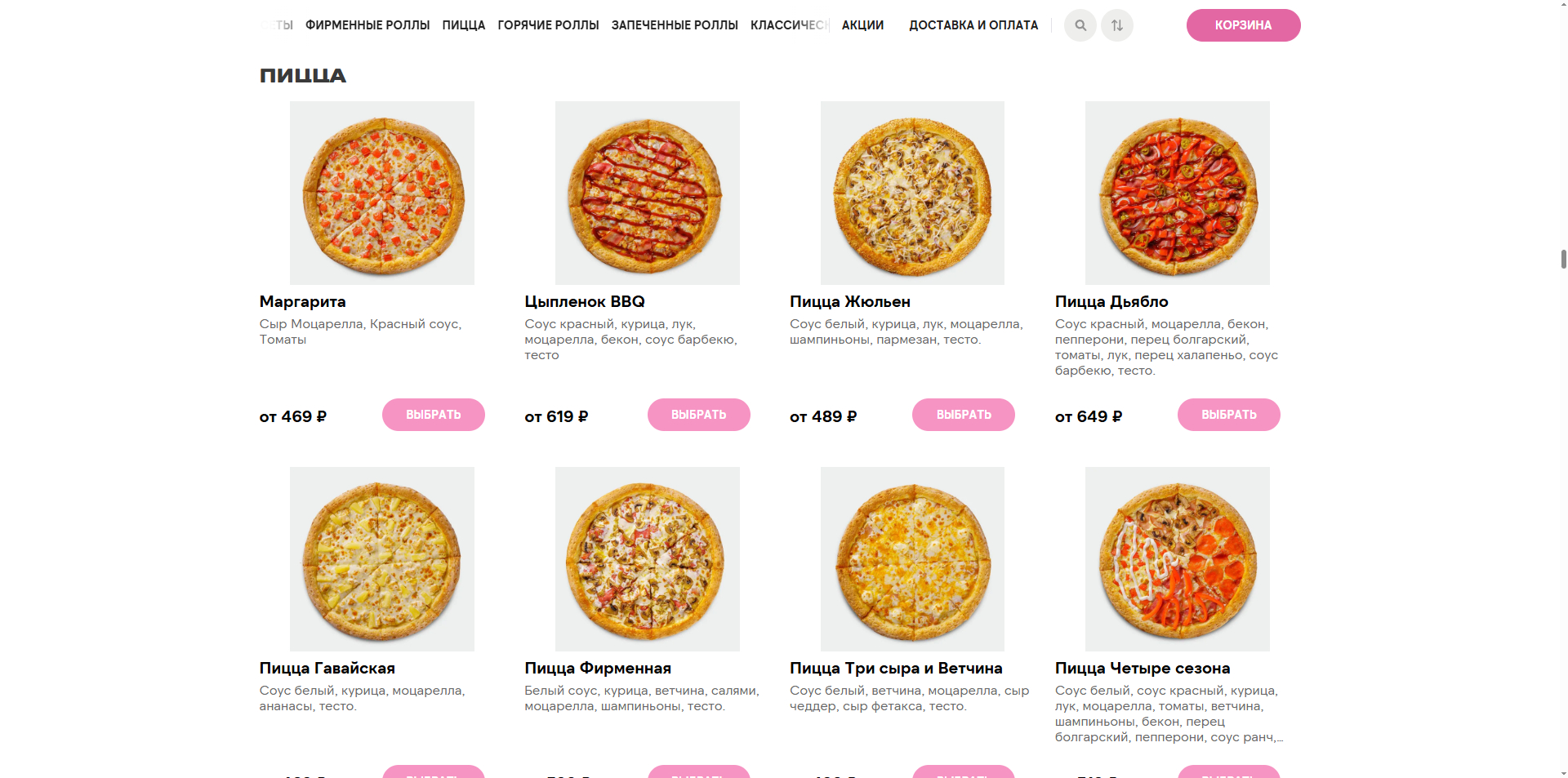Viewport: 1568px width, 778px height.
Task: Click Выбрать under Пицца Жюльен
Action: (963, 415)
